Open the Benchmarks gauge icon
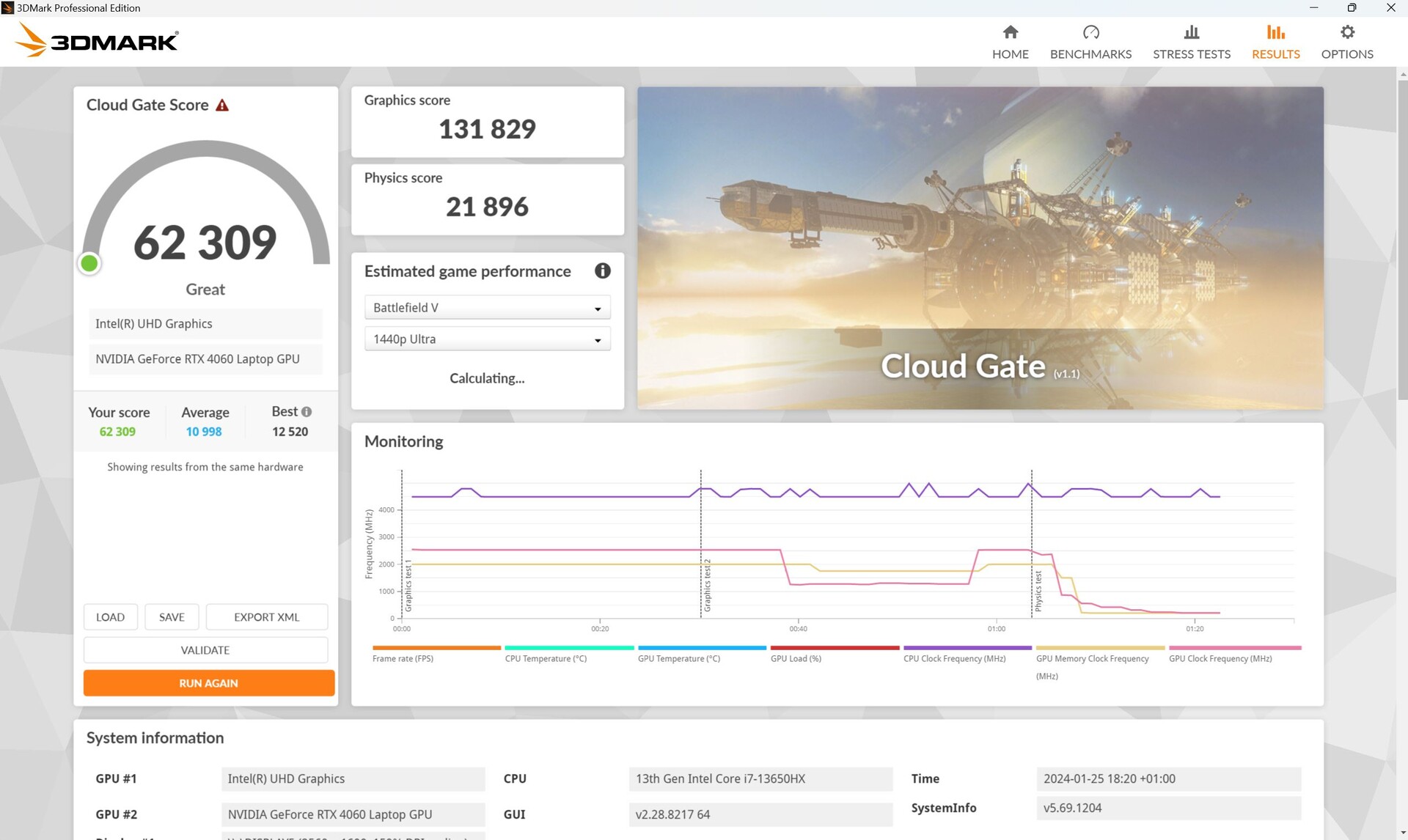Screen dimensions: 1408x840 coord(1090,32)
